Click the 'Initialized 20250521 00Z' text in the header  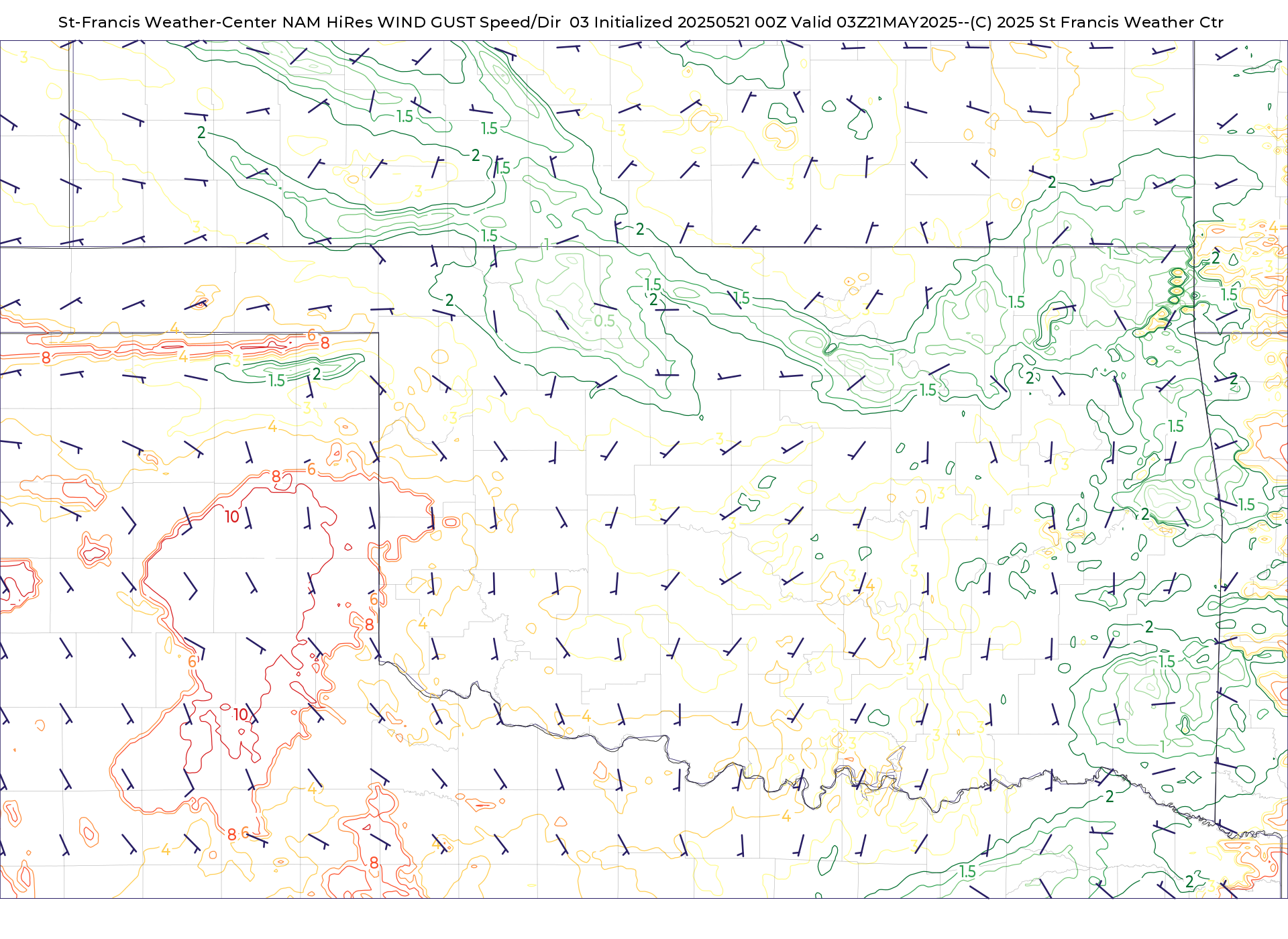pyautogui.click(x=690, y=22)
